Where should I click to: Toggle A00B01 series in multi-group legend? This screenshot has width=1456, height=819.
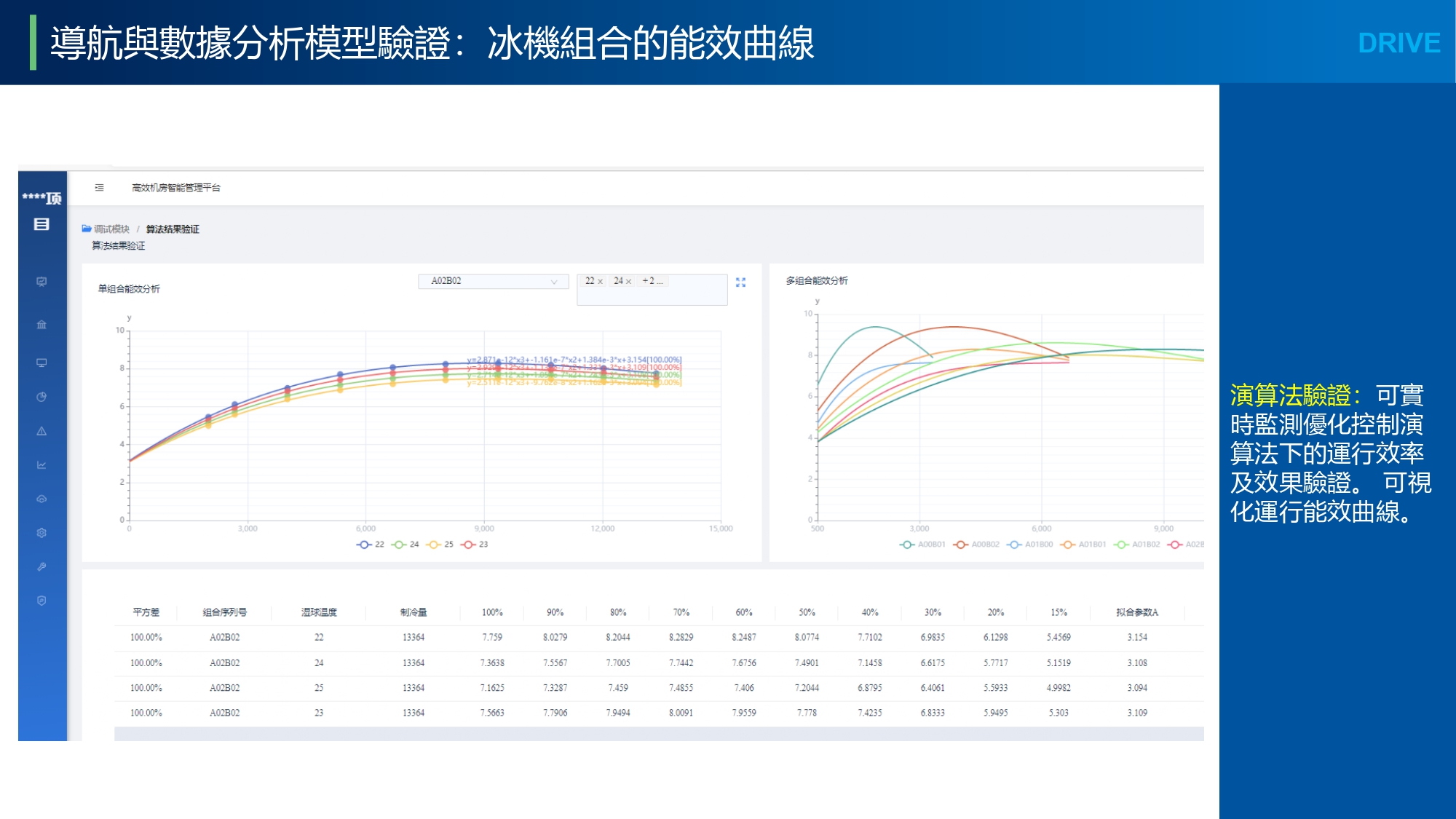922,545
